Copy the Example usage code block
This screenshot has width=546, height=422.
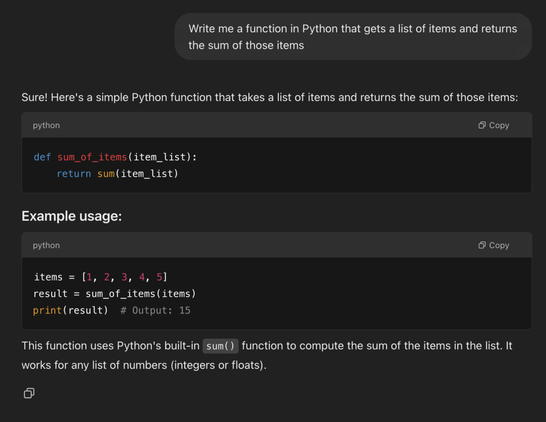click(493, 245)
